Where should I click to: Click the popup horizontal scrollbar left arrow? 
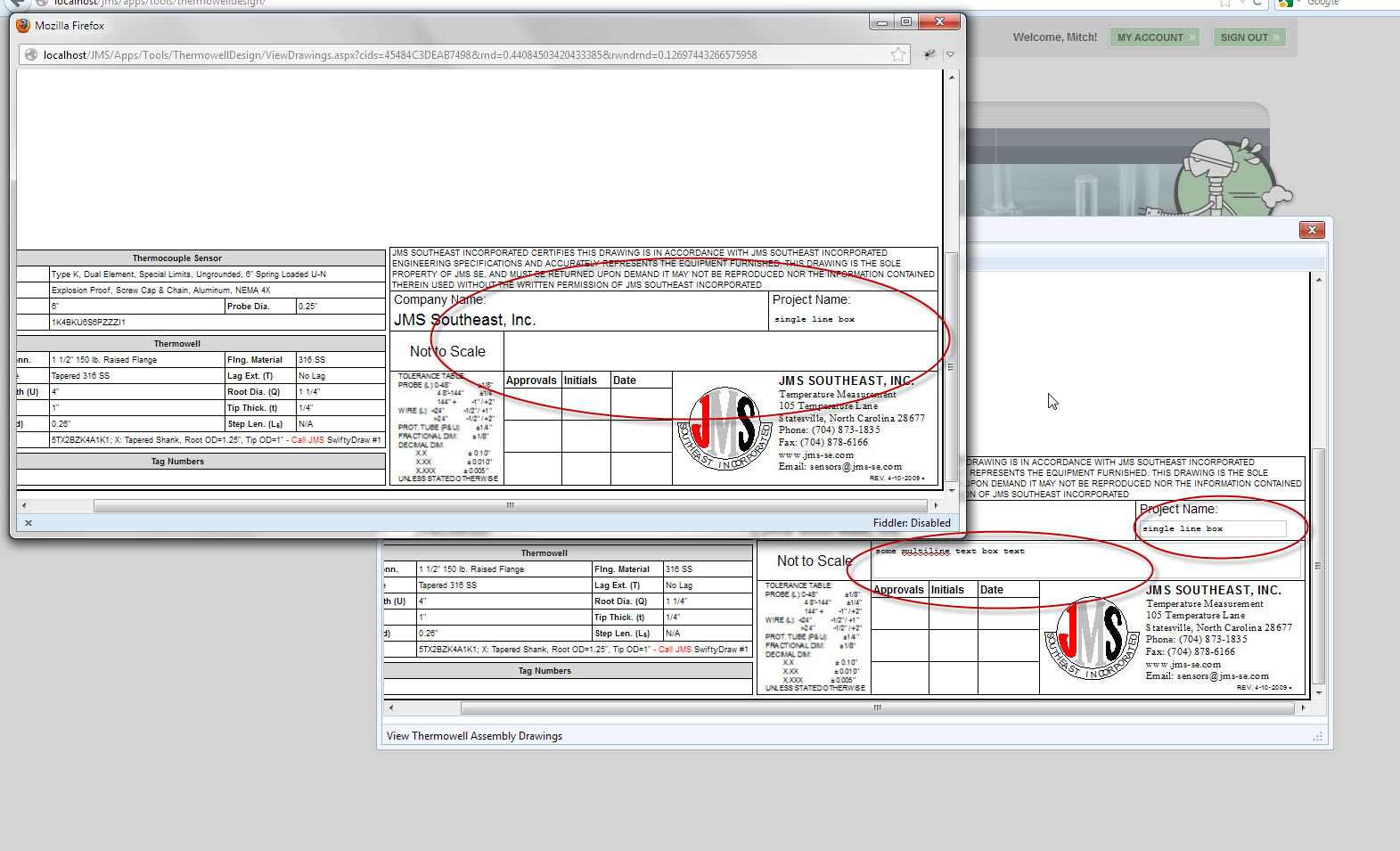click(x=24, y=505)
